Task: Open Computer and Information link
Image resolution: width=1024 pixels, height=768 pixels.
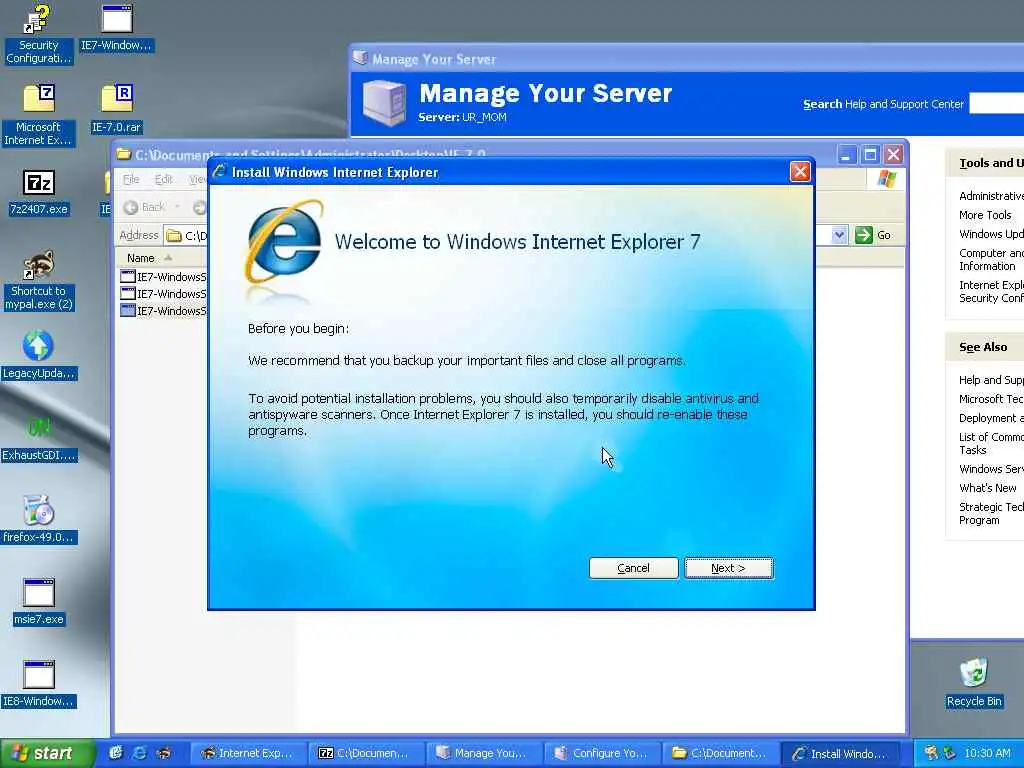Action: click(x=991, y=259)
